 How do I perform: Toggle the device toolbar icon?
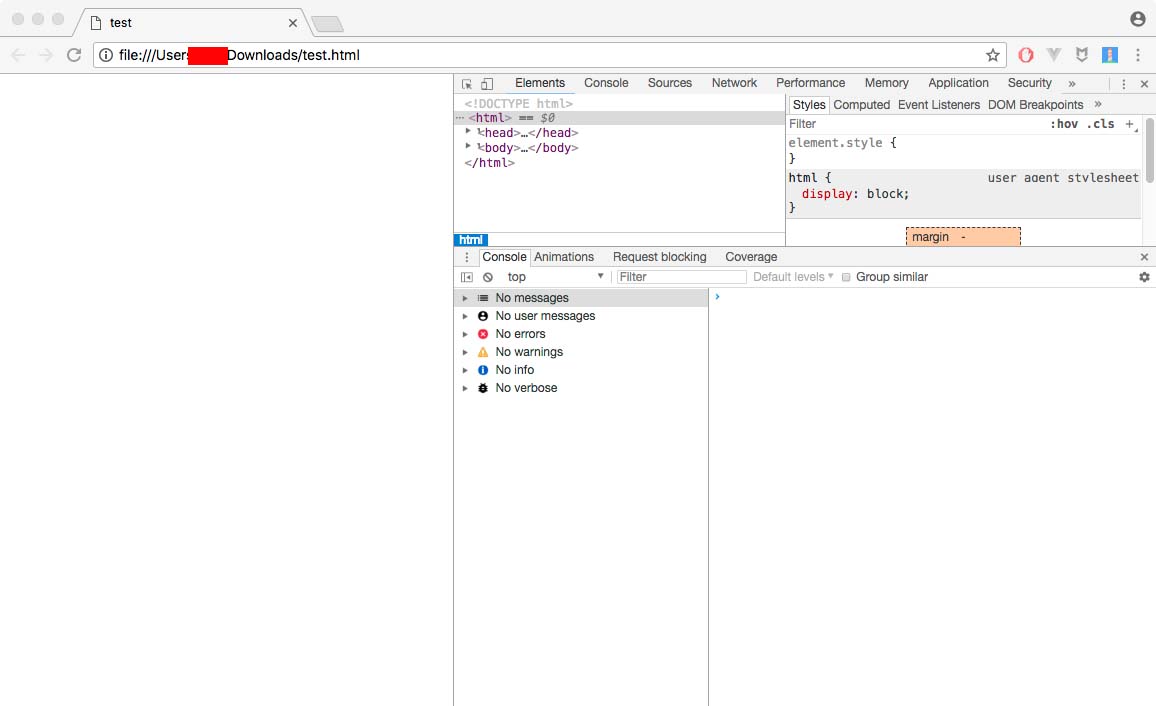pyautogui.click(x=487, y=84)
